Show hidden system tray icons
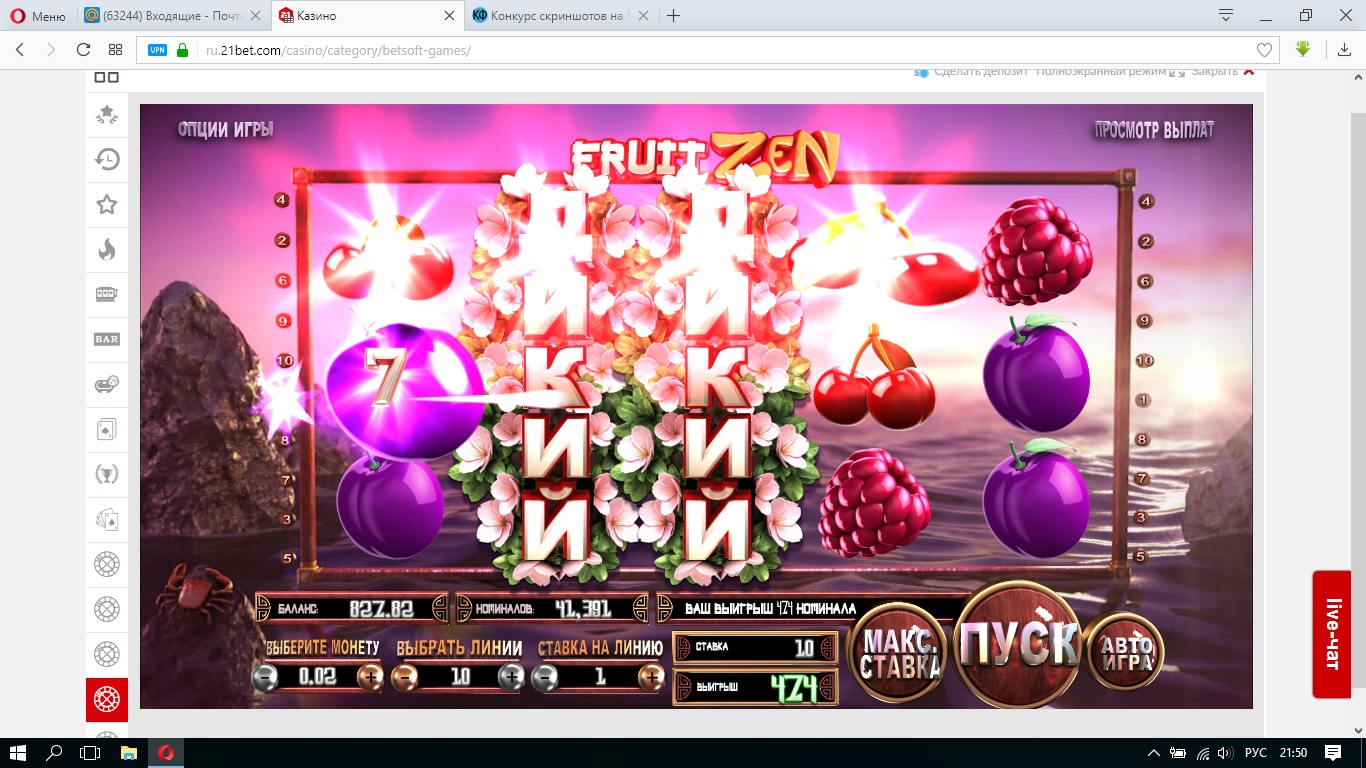Viewport: 1366px width, 768px height. [1155, 752]
